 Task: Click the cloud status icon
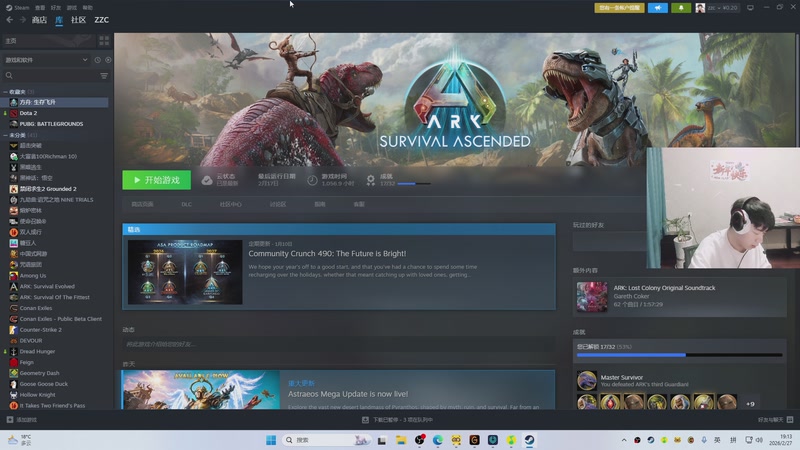click(207, 180)
